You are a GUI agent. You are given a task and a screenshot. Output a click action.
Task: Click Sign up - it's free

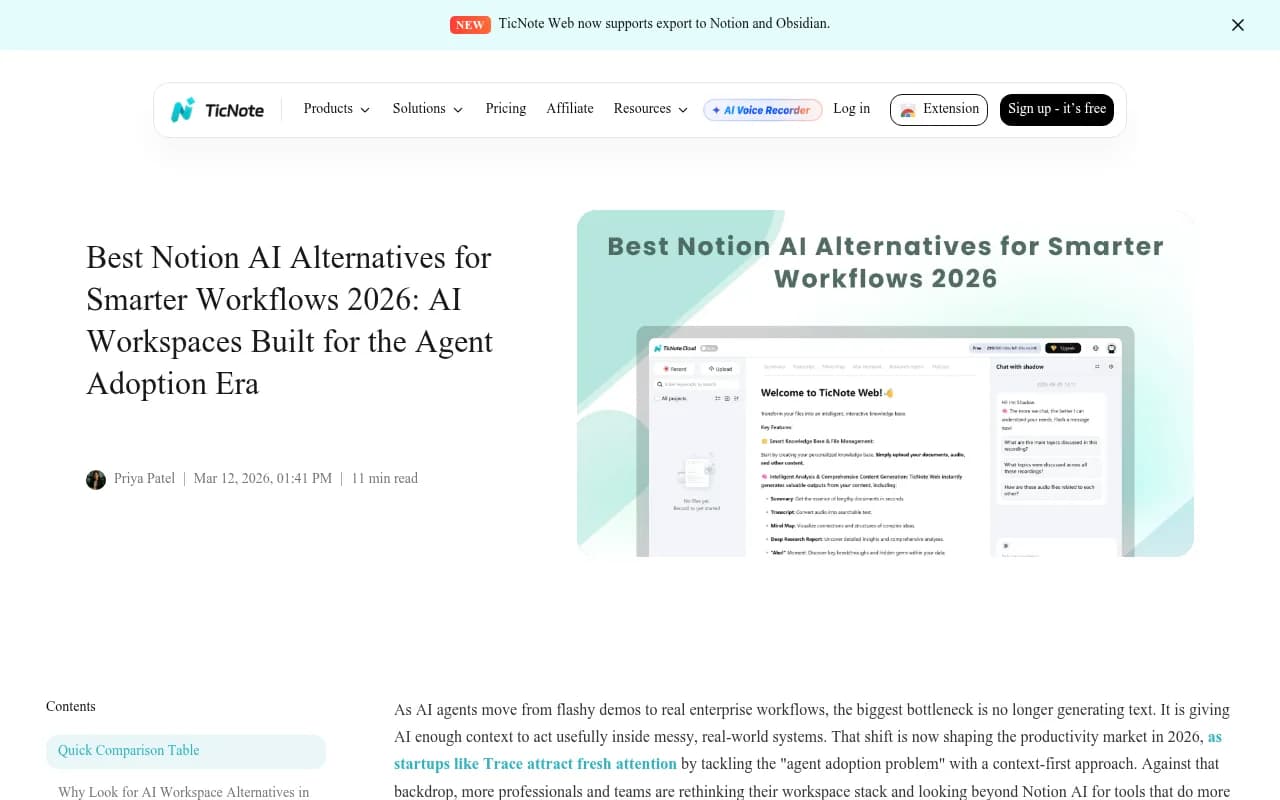pos(1057,110)
